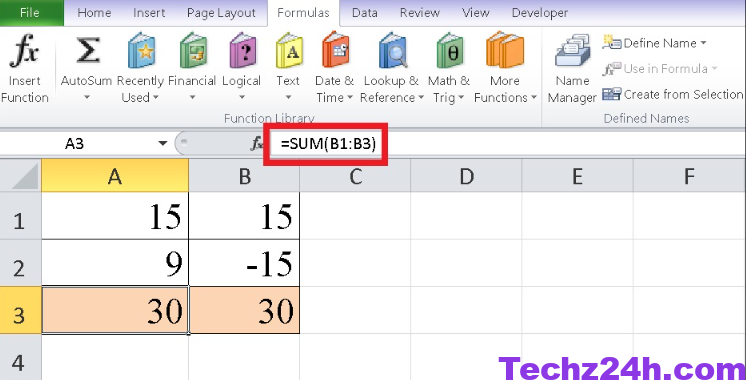This screenshot has width=746, height=380.
Task: Expand the Name Box dropdown arrow
Action: tap(163, 143)
